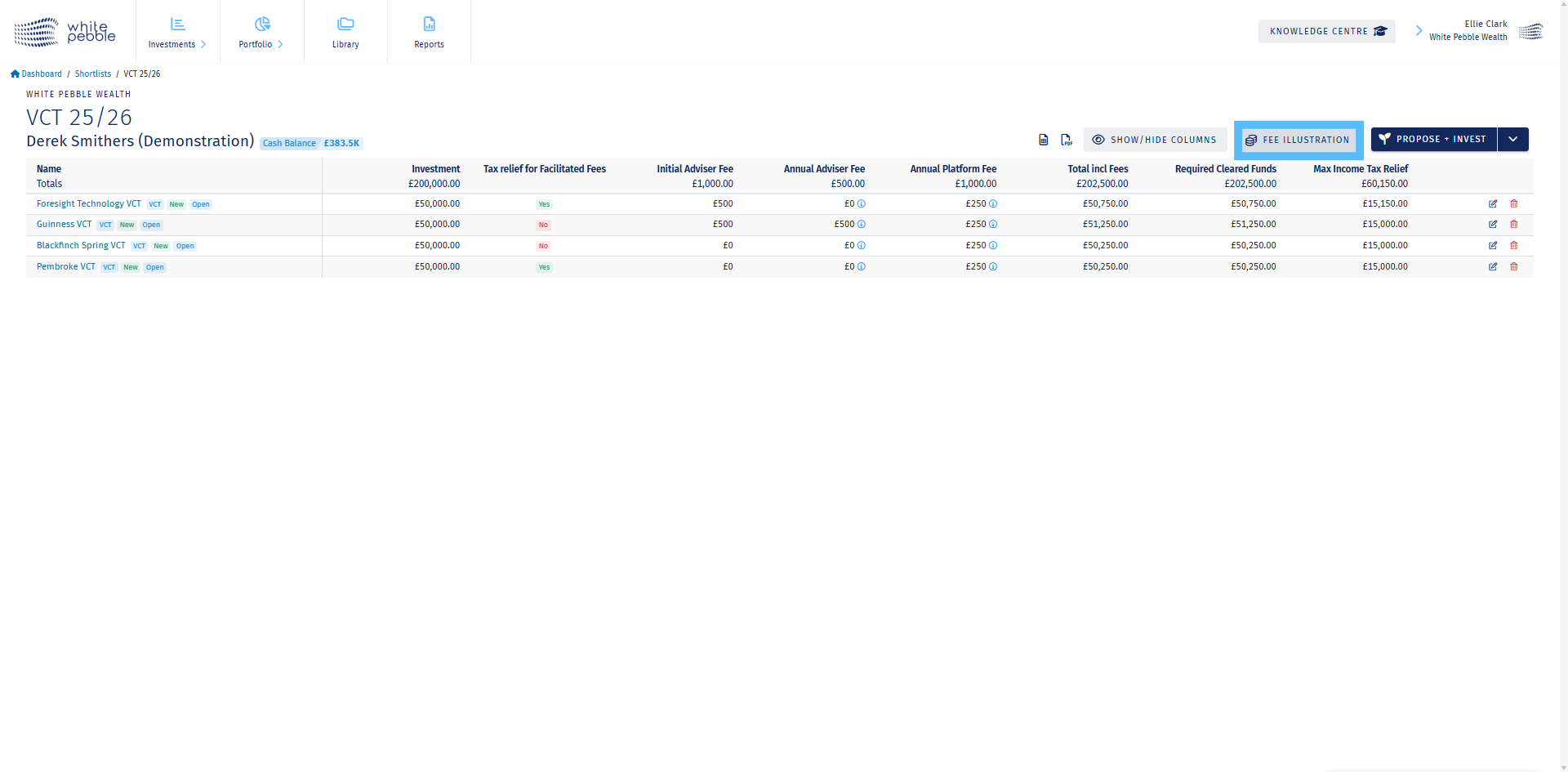Edit the Foresight Technology VCT row
The height and width of the screenshot is (772, 1568).
1493,204
